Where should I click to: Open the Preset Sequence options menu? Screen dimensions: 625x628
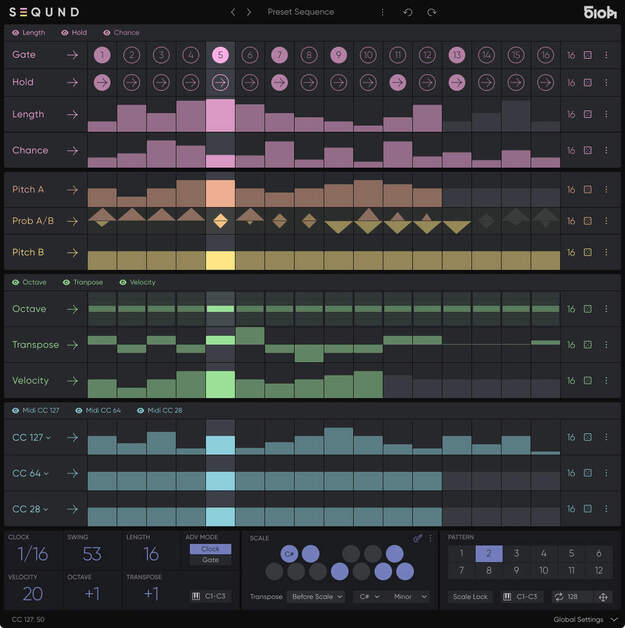pos(382,12)
